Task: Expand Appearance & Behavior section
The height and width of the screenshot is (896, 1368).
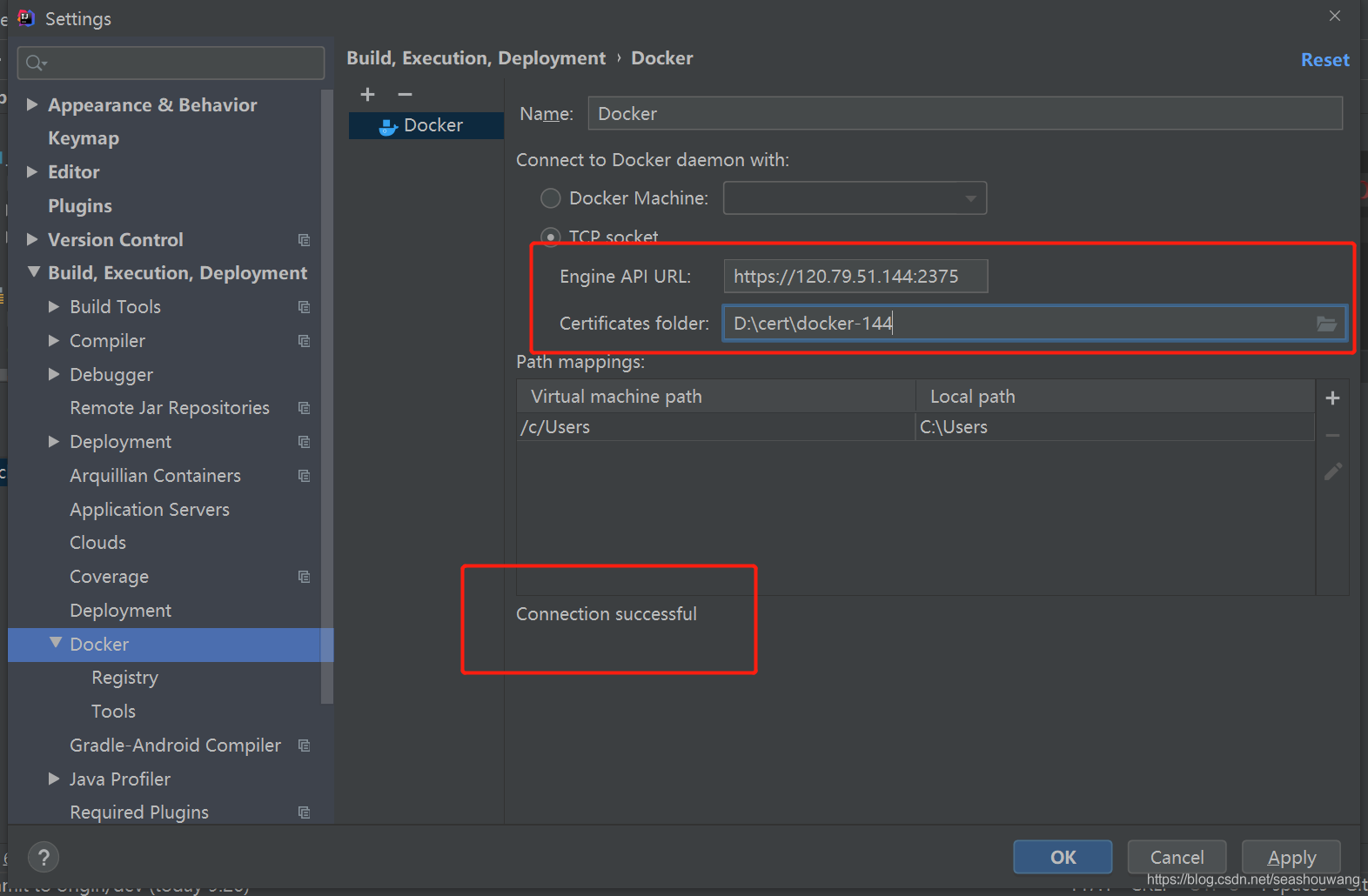Action: (32, 104)
